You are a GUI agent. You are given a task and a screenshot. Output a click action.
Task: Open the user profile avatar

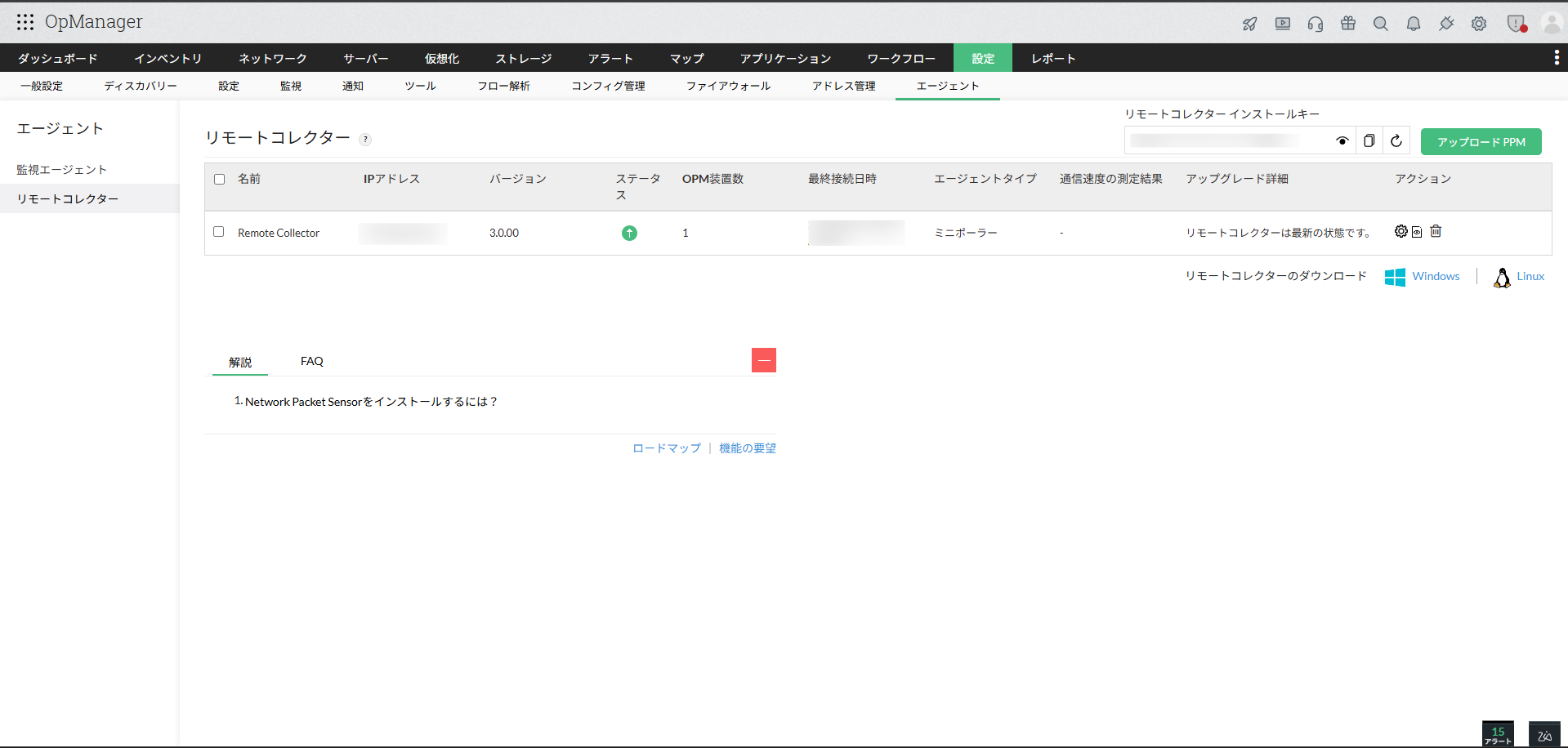coord(1552,24)
